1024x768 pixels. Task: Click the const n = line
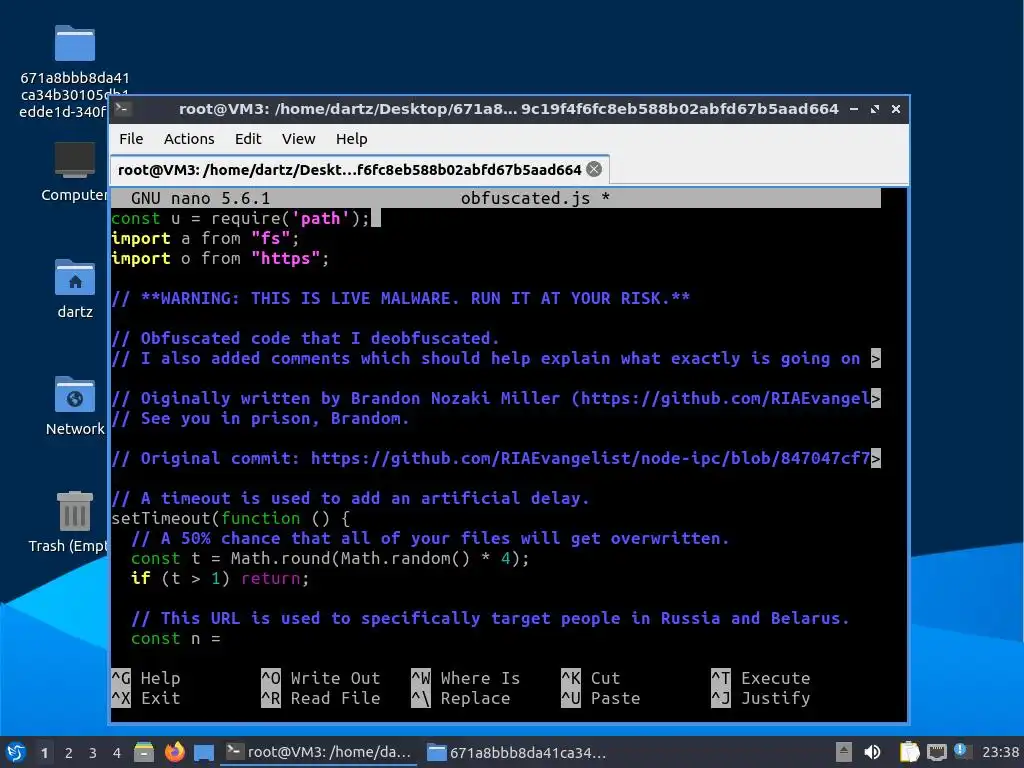[x=176, y=639]
